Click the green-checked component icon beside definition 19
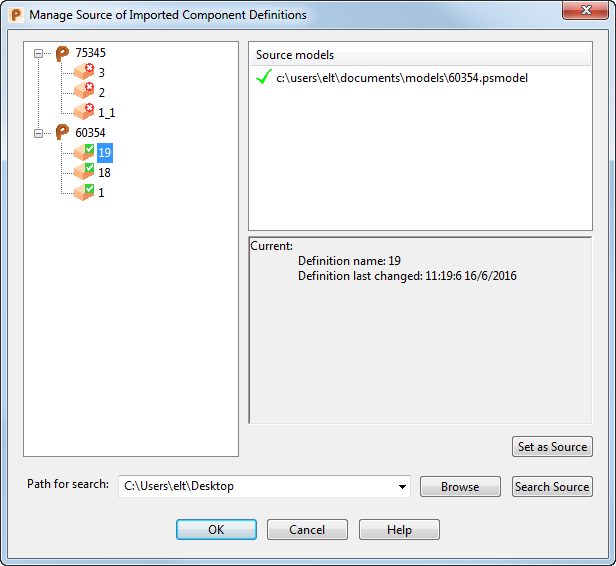Viewport: 616px width, 566px height. pyautogui.click(x=84, y=152)
